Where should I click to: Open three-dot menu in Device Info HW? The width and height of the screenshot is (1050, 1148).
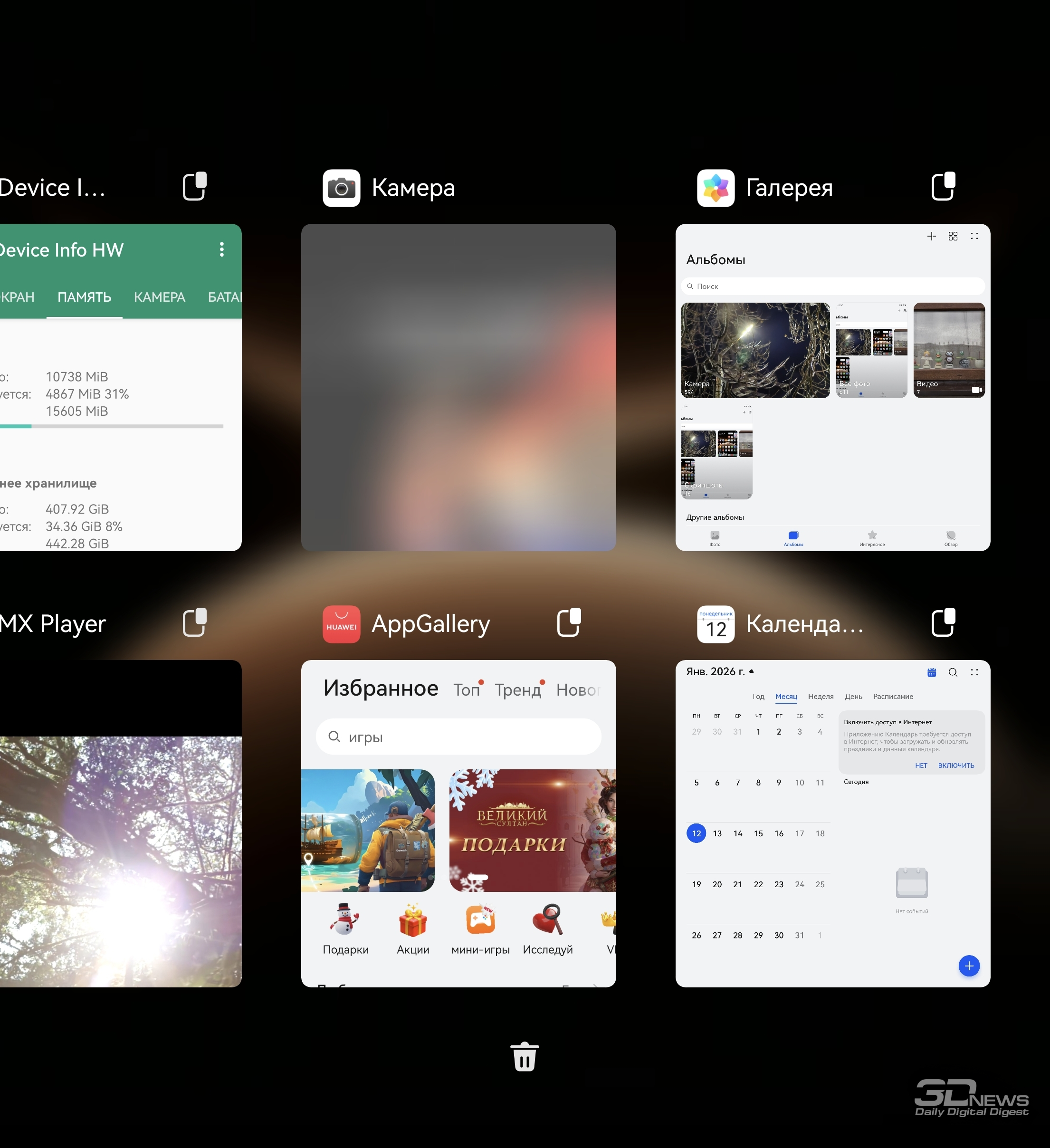coord(221,249)
